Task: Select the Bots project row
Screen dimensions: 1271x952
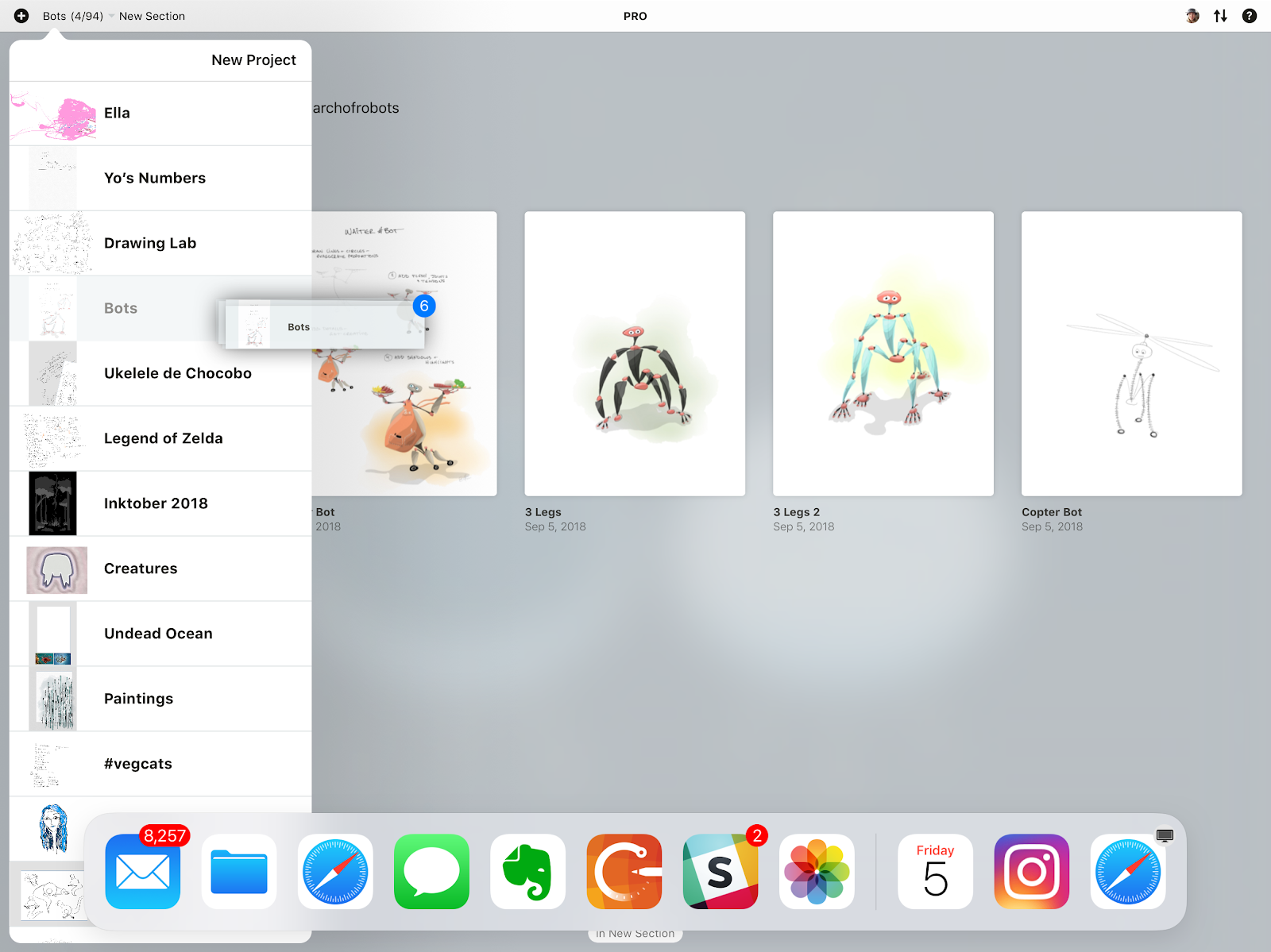Action: (160, 309)
